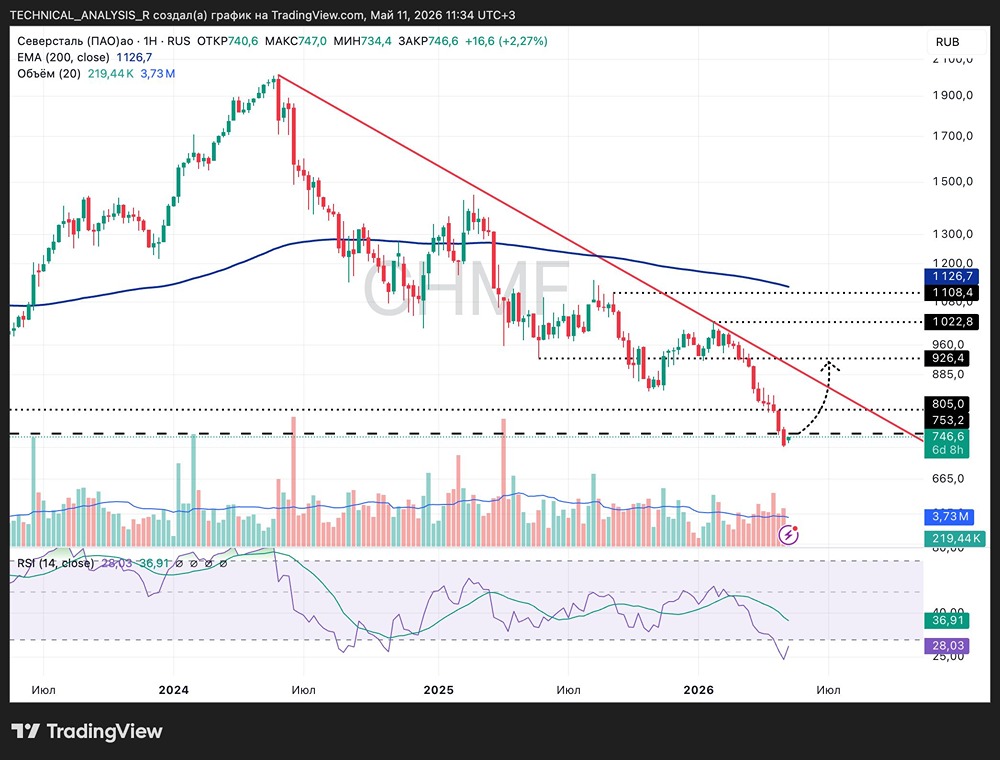This screenshot has width=1000, height=760.
Task: Click the ОТКР740,6 open value
Action: point(228,41)
